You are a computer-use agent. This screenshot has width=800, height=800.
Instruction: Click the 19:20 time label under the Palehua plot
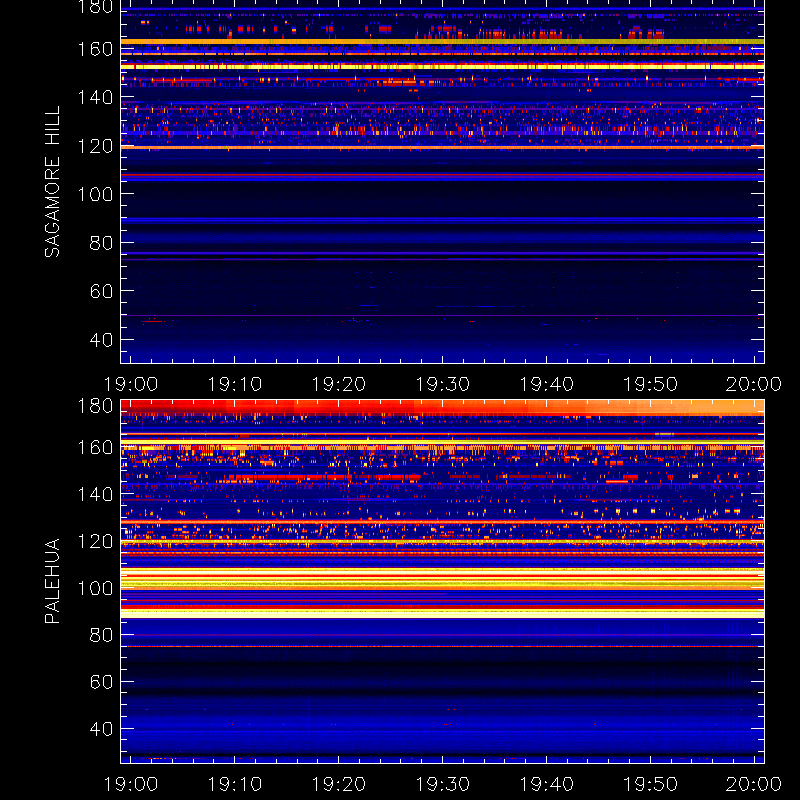(x=339, y=784)
